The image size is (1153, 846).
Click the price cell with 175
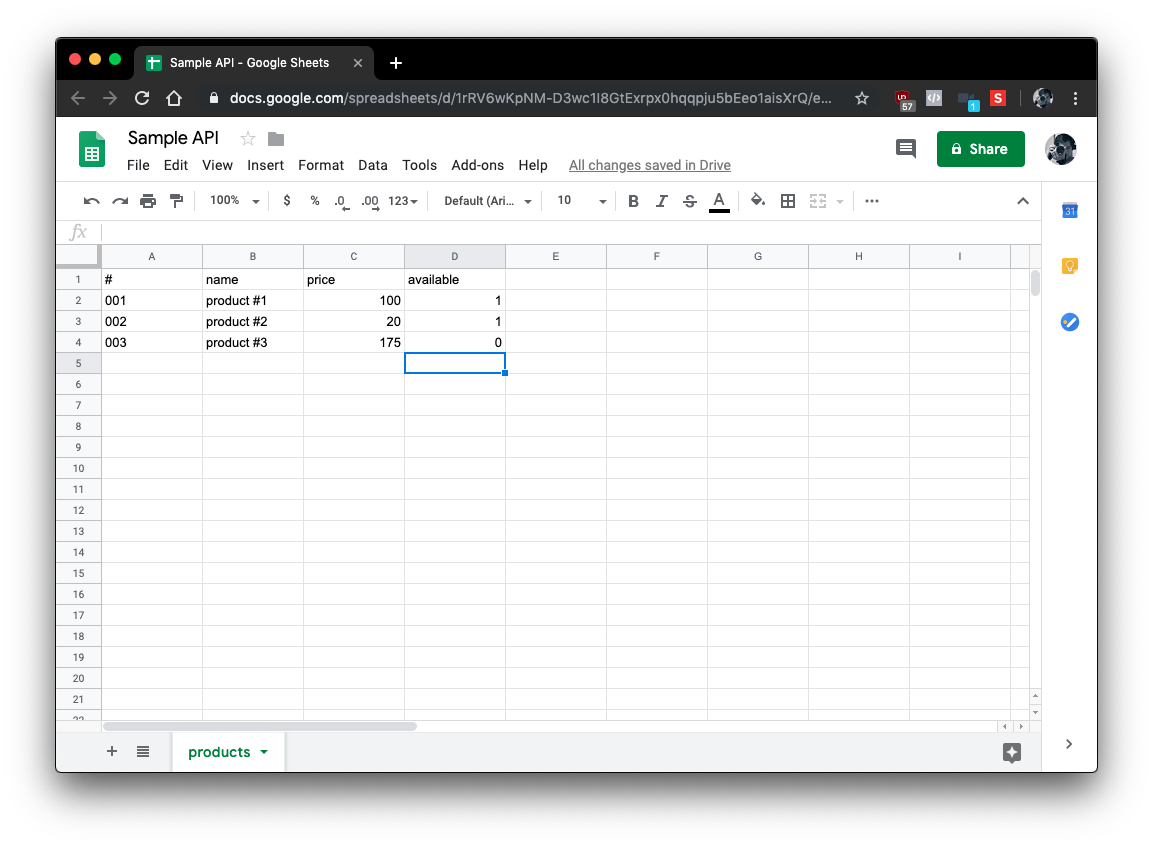click(354, 343)
